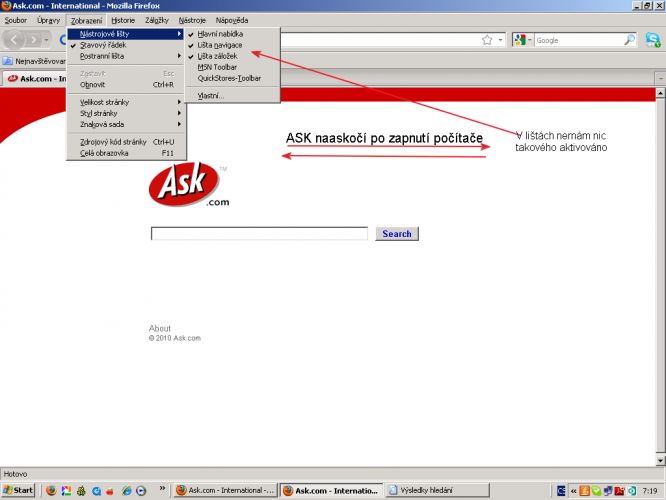Image resolution: width=666 pixels, height=500 pixels.
Task: Click the orange tray icon next to the tray chevron
Action: [584, 491]
